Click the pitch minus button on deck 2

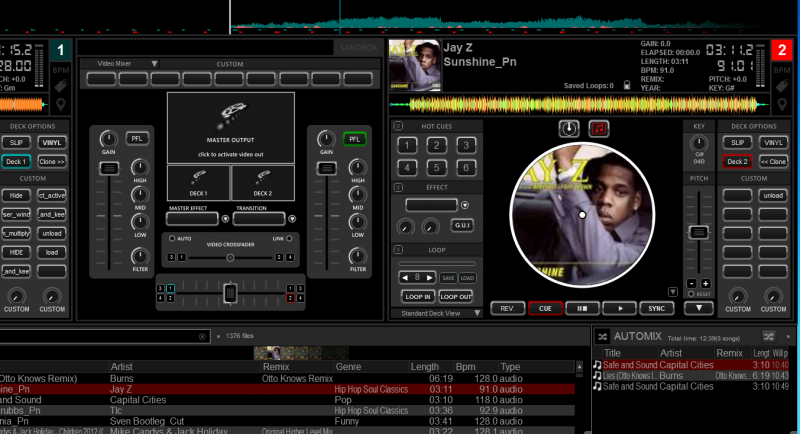(x=692, y=284)
